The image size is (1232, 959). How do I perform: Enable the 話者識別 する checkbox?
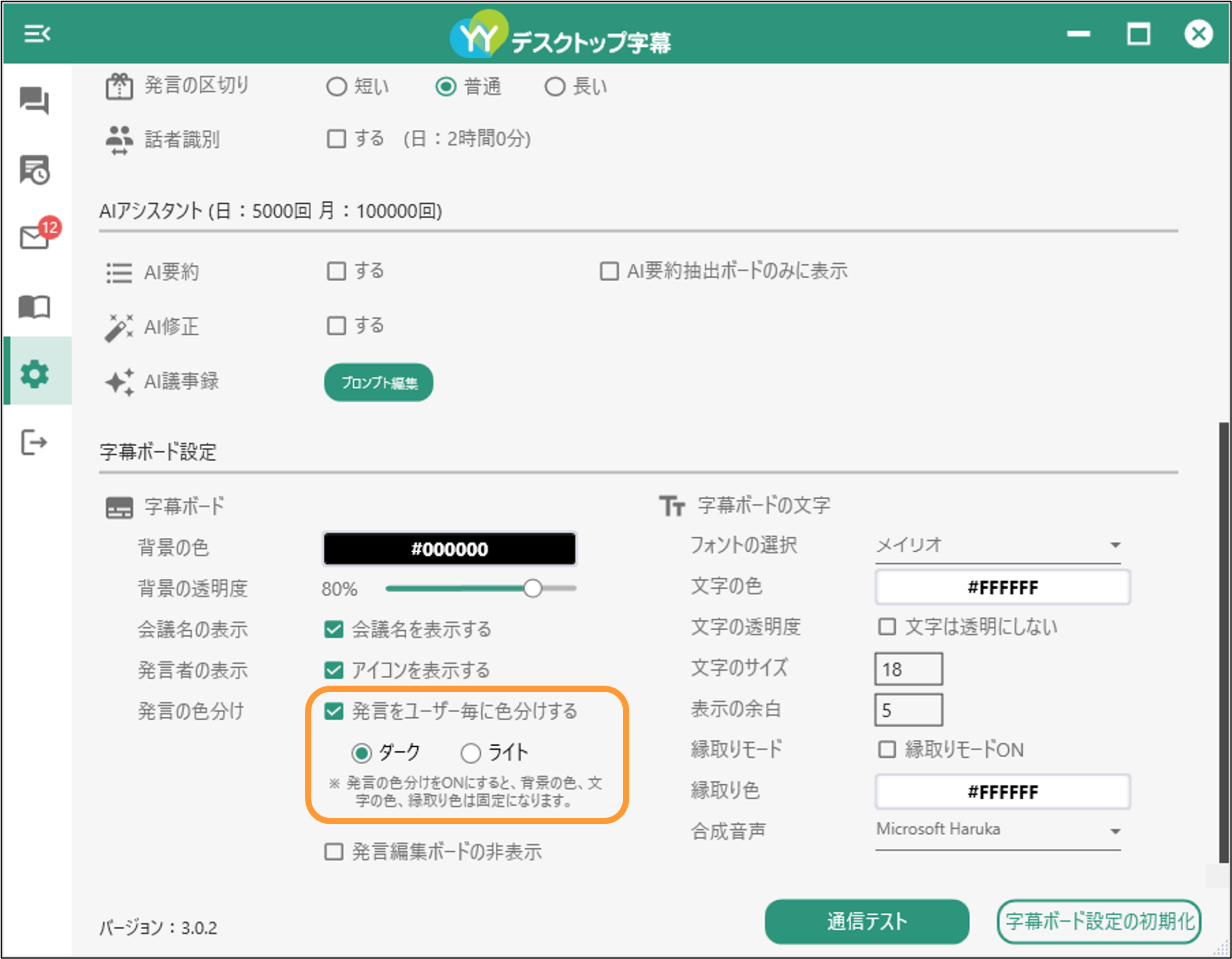[x=336, y=139]
